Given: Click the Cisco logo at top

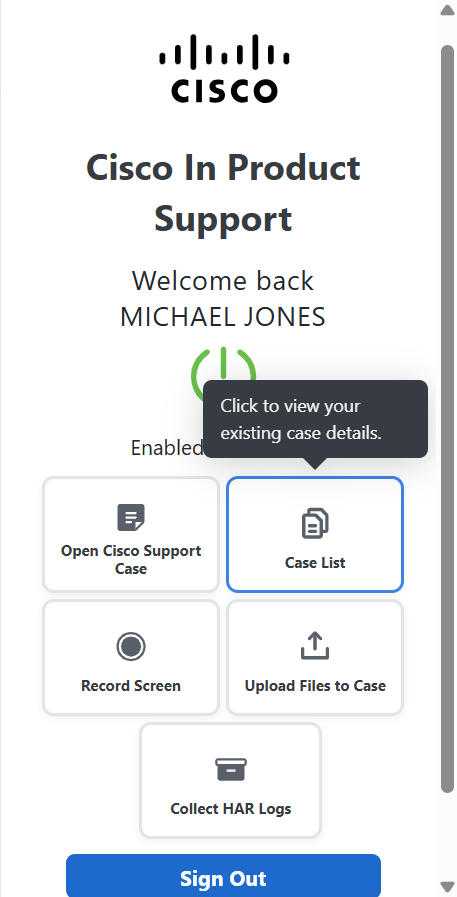Looking at the screenshot, I should click(224, 69).
